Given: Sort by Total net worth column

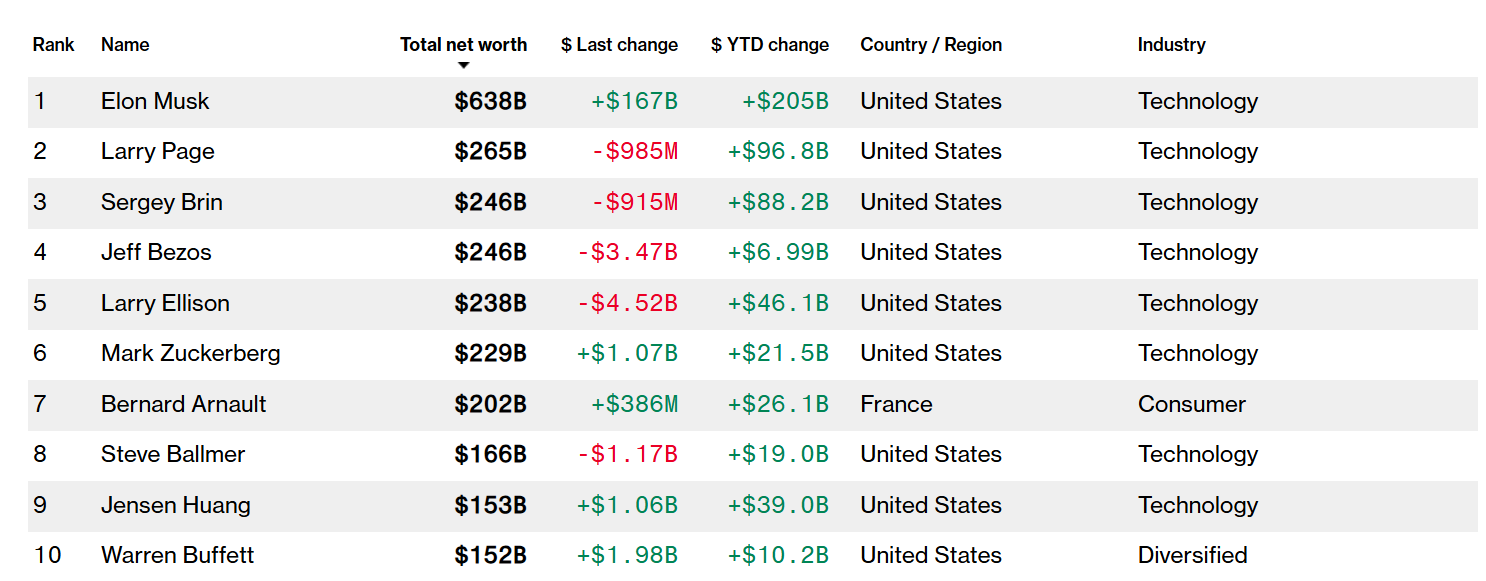Looking at the screenshot, I should [463, 45].
